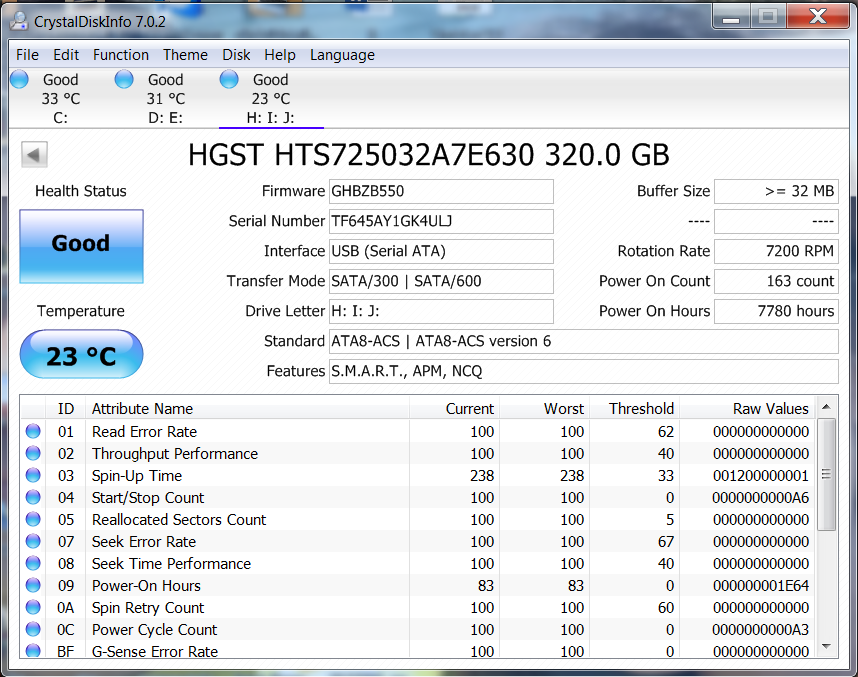Viewport: 858px width, 677px height.
Task: Click the Attribute Name column header
Action: click(247, 409)
